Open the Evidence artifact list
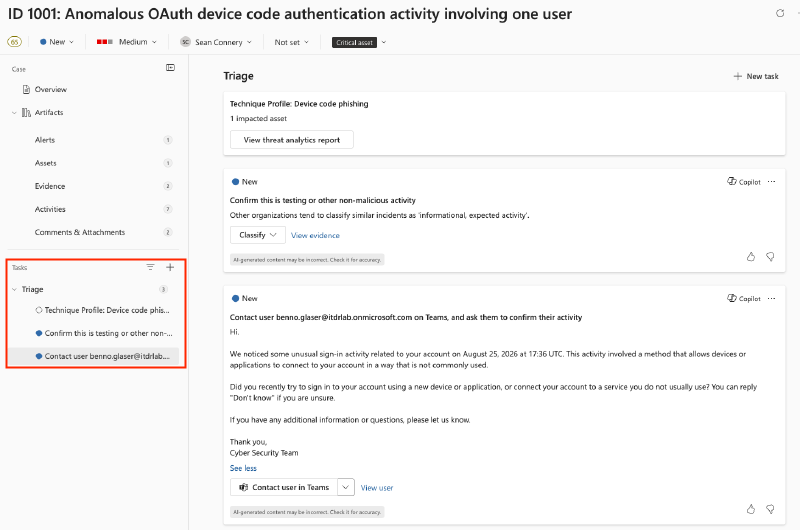 [50, 186]
